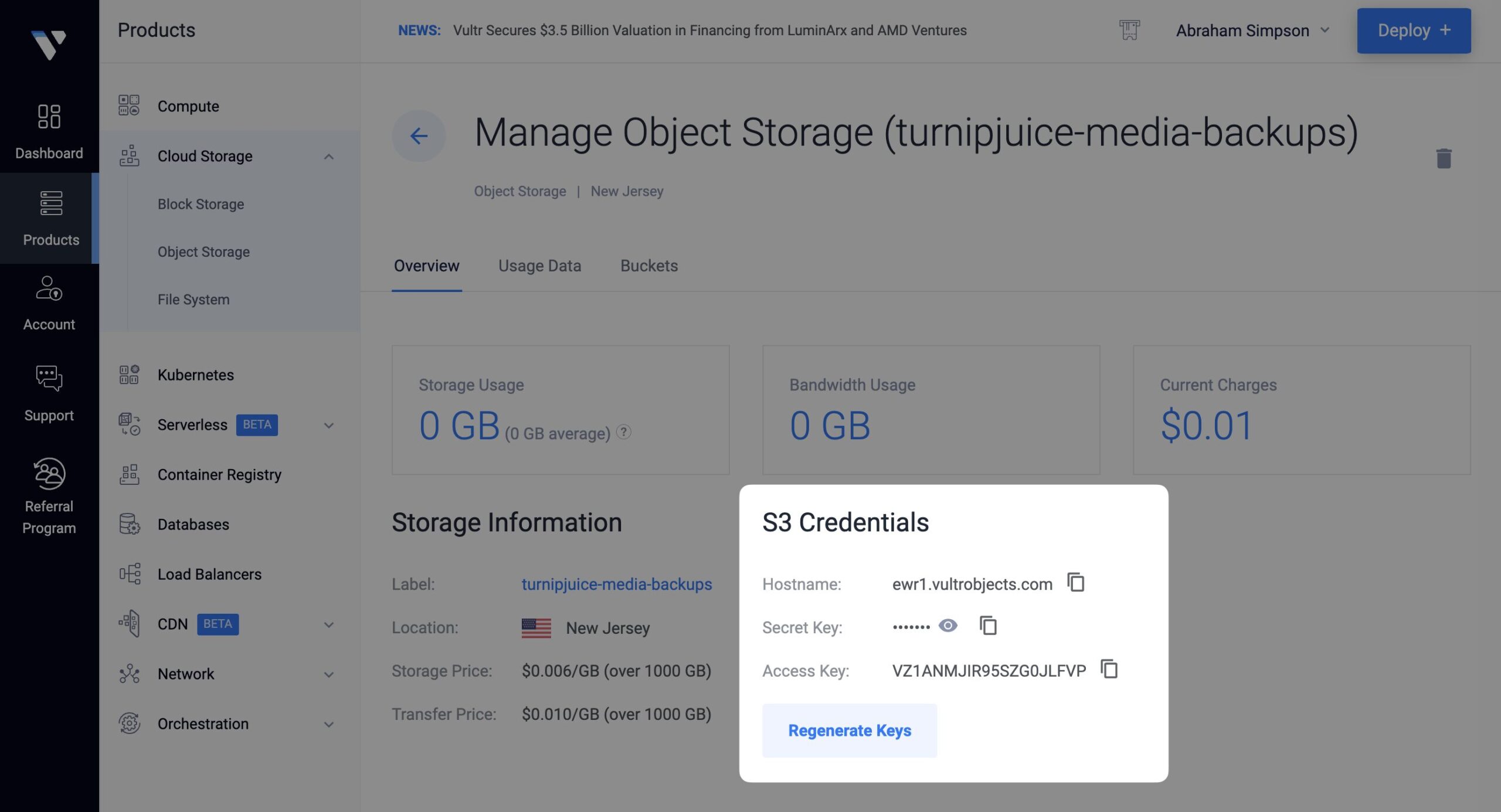The width and height of the screenshot is (1501, 812).
Task: Open Load Balancers menu item
Action: 209,574
